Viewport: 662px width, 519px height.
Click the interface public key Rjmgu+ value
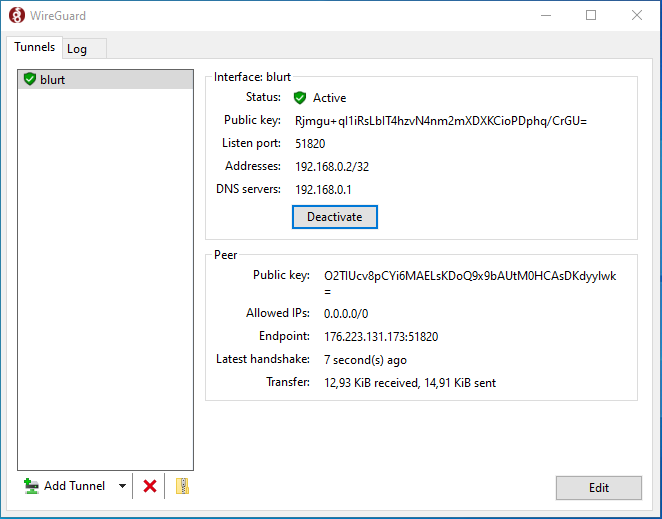click(x=441, y=121)
